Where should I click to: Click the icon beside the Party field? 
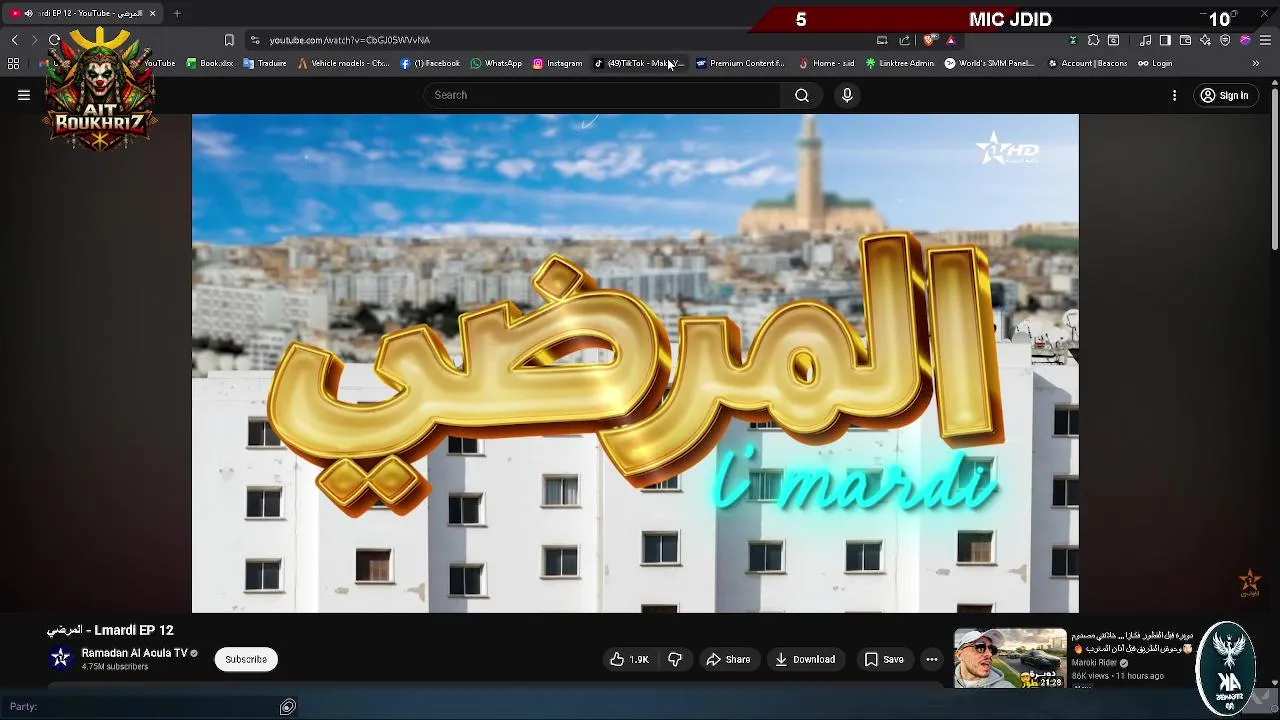[288, 707]
